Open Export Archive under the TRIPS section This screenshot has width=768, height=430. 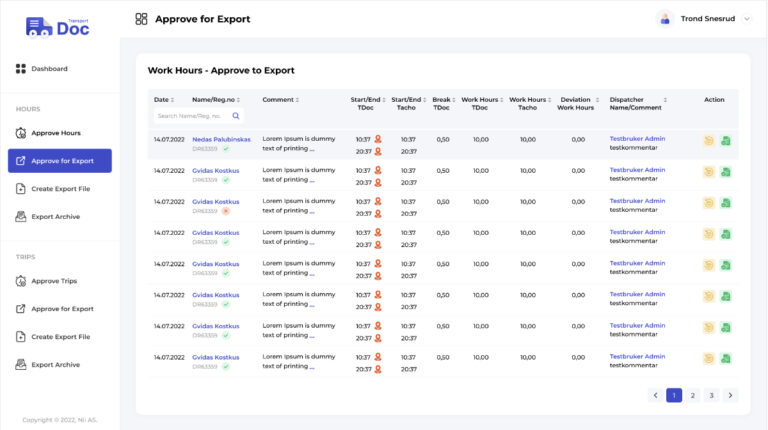click(x=55, y=365)
